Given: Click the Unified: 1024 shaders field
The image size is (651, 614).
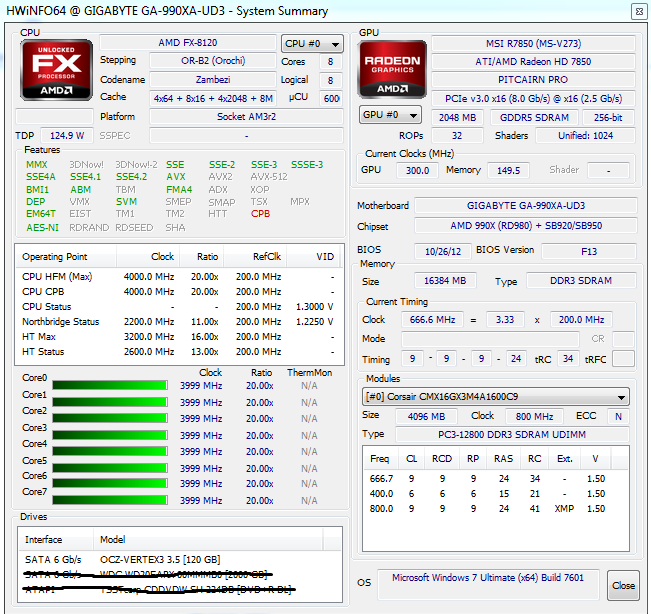Looking at the screenshot, I should click(x=585, y=135).
